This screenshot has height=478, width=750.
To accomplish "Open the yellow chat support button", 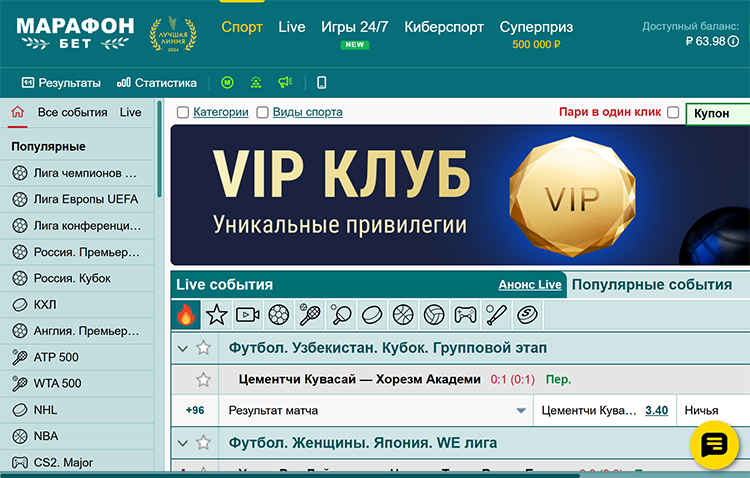I will coord(714,445).
